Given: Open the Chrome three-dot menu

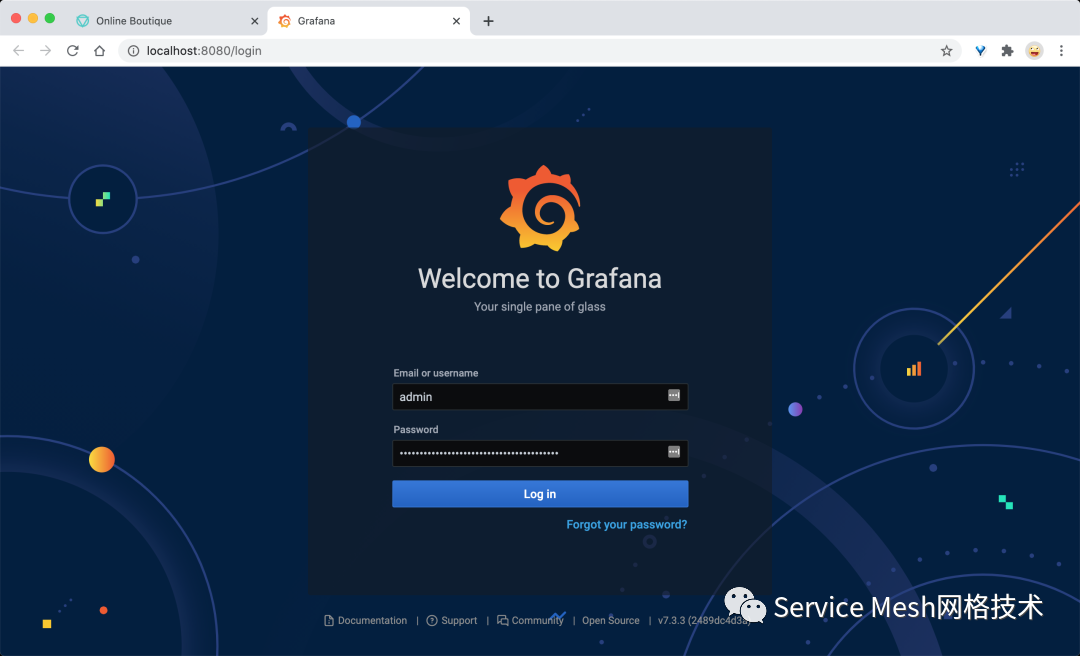Looking at the screenshot, I should 1061,50.
